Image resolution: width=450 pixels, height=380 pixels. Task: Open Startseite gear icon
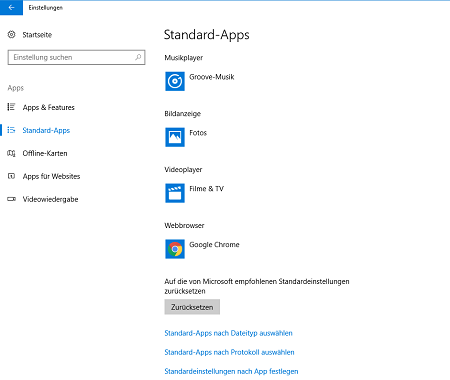(x=12, y=34)
